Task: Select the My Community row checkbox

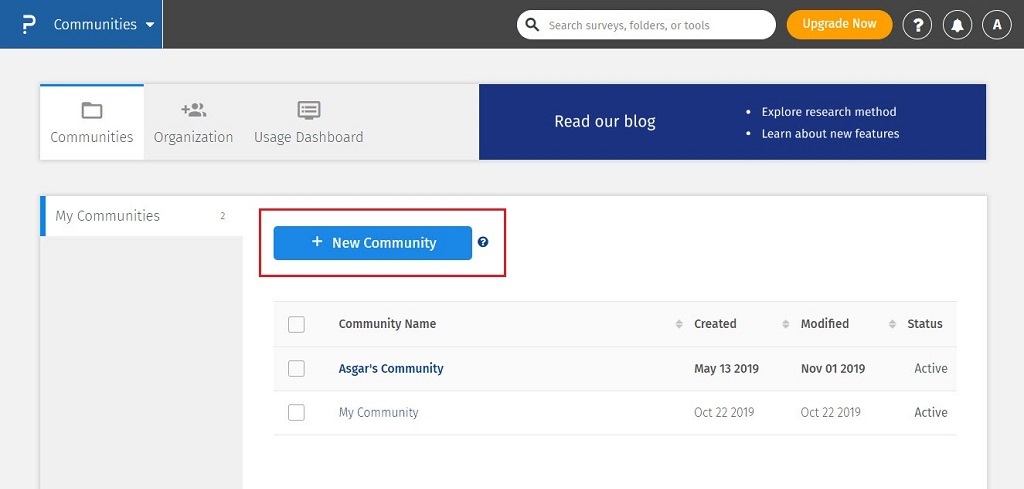Action: click(296, 412)
